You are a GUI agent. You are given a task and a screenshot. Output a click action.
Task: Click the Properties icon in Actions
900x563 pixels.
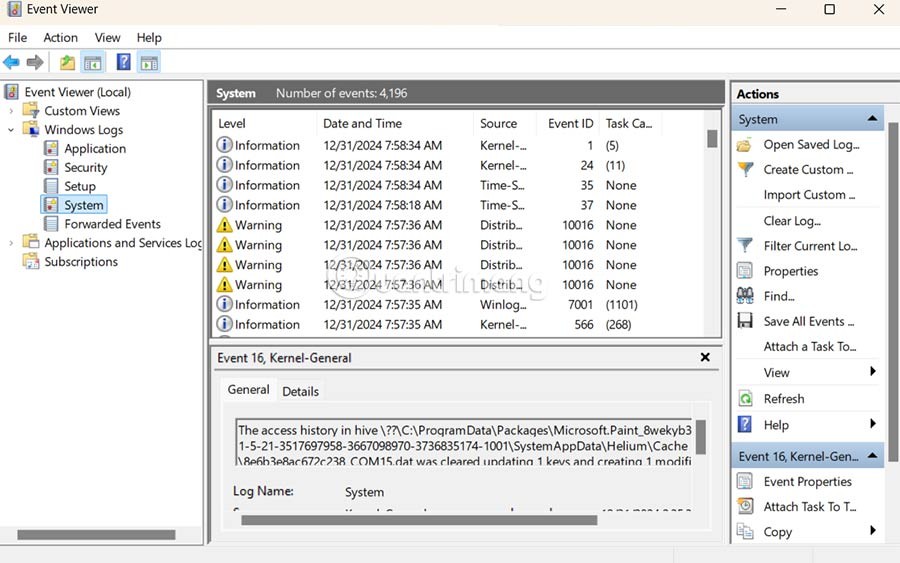(745, 270)
